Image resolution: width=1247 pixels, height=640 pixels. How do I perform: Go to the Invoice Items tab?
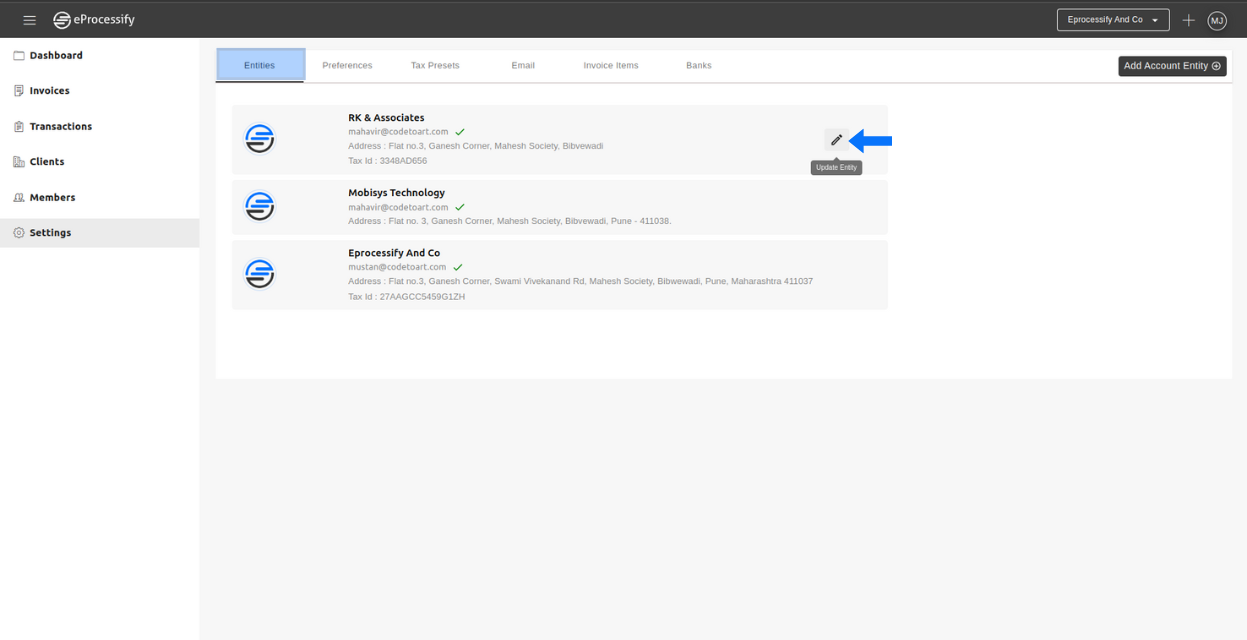(x=611, y=65)
